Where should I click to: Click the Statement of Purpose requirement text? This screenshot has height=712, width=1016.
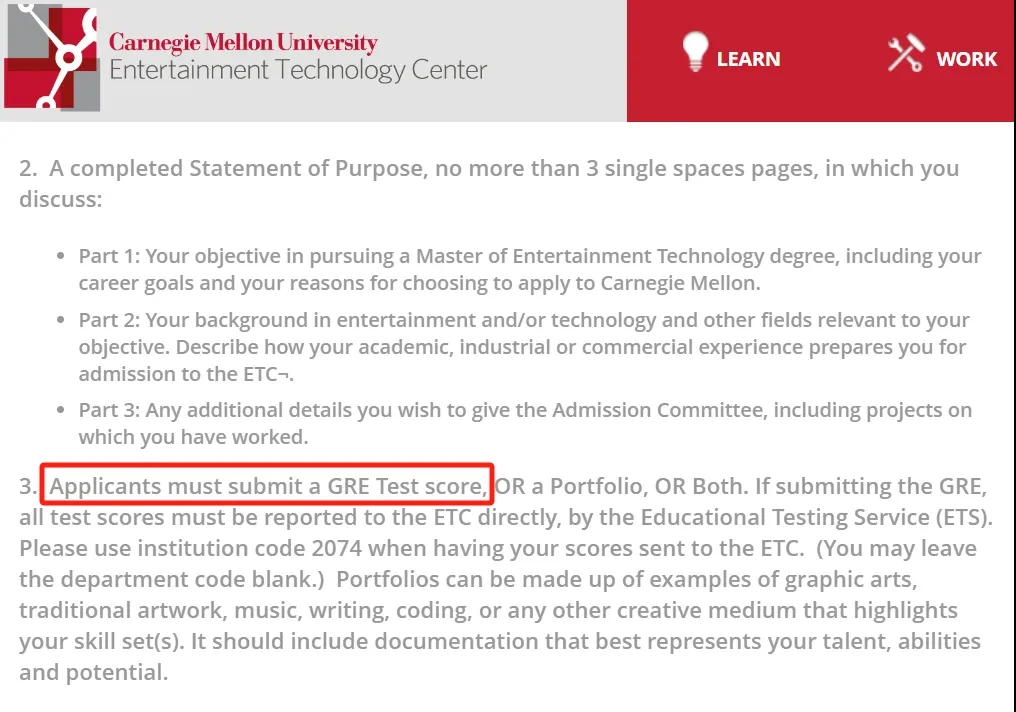[489, 183]
